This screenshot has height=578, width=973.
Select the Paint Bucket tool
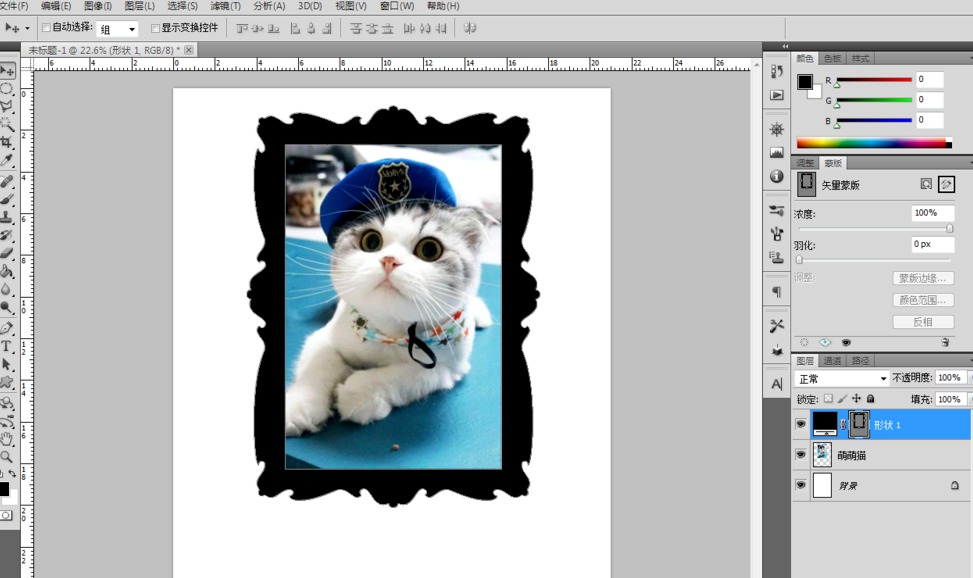coord(7,271)
